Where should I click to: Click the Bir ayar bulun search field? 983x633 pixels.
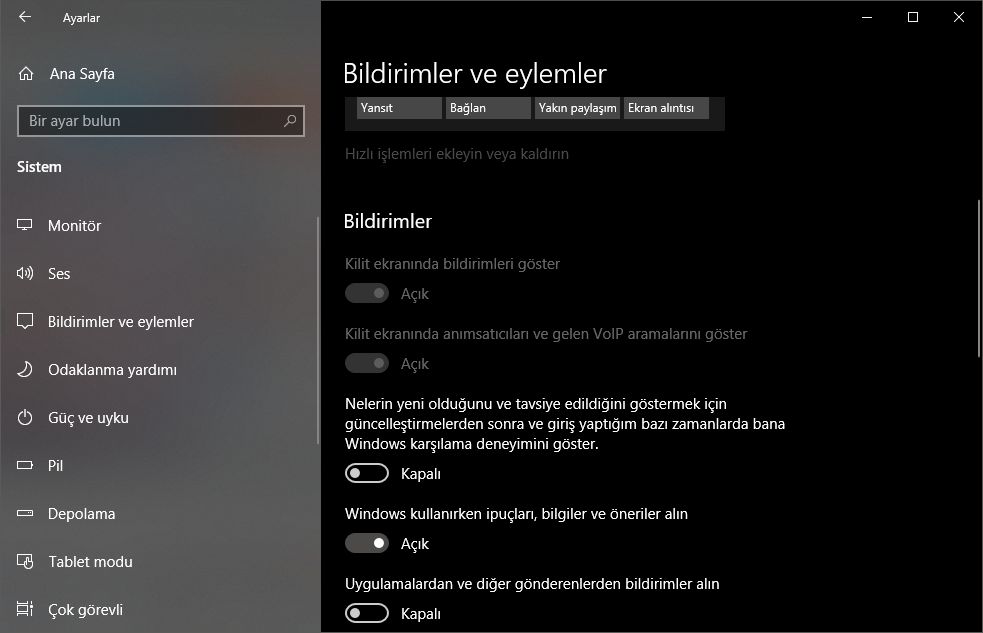click(x=160, y=121)
